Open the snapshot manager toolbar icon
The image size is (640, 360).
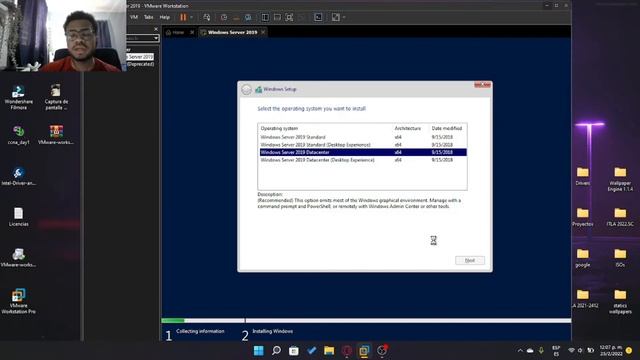[x=248, y=17]
